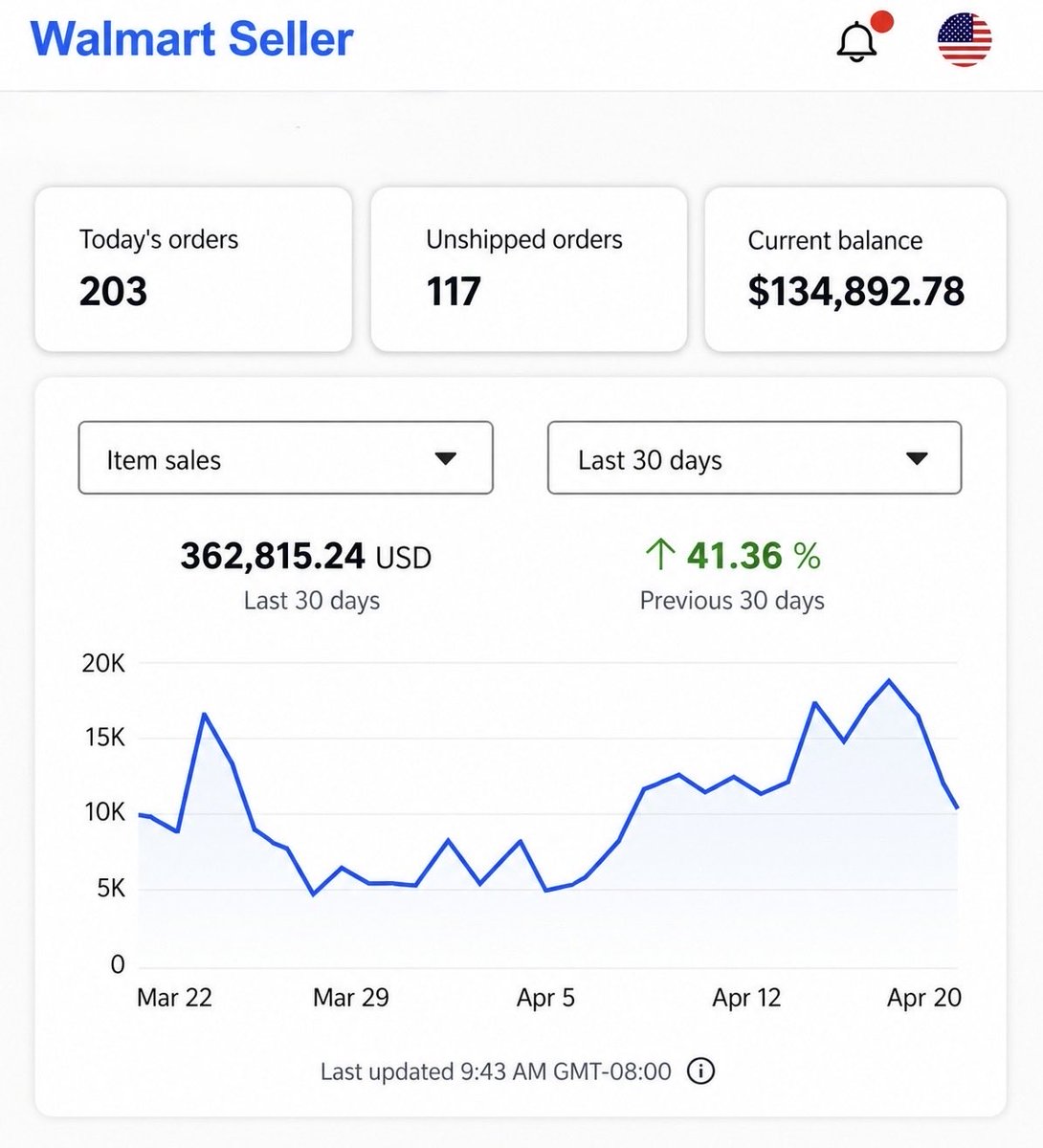
Task: Click the 362,815.24 USD sales total
Action: [x=306, y=556]
